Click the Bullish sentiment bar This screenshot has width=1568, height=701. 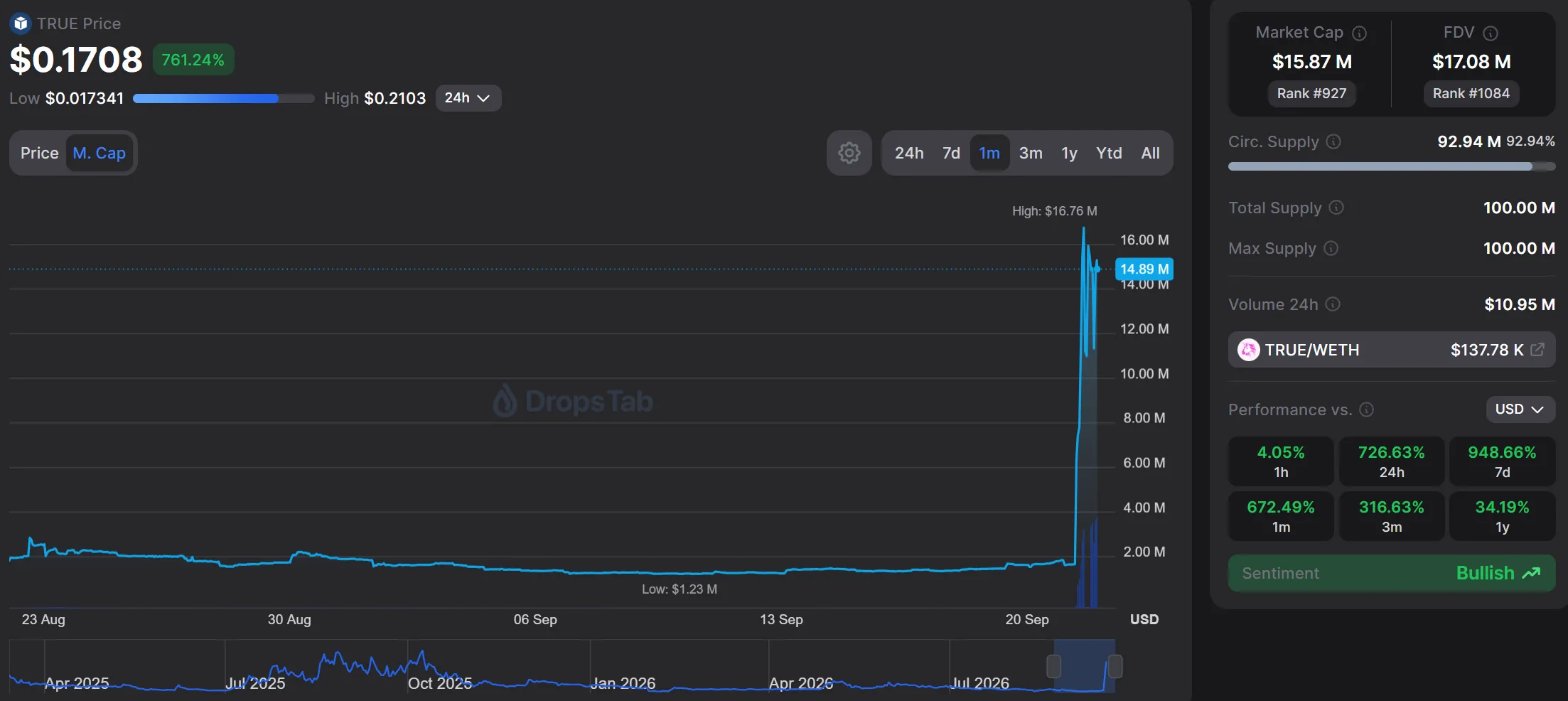pos(1392,573)
